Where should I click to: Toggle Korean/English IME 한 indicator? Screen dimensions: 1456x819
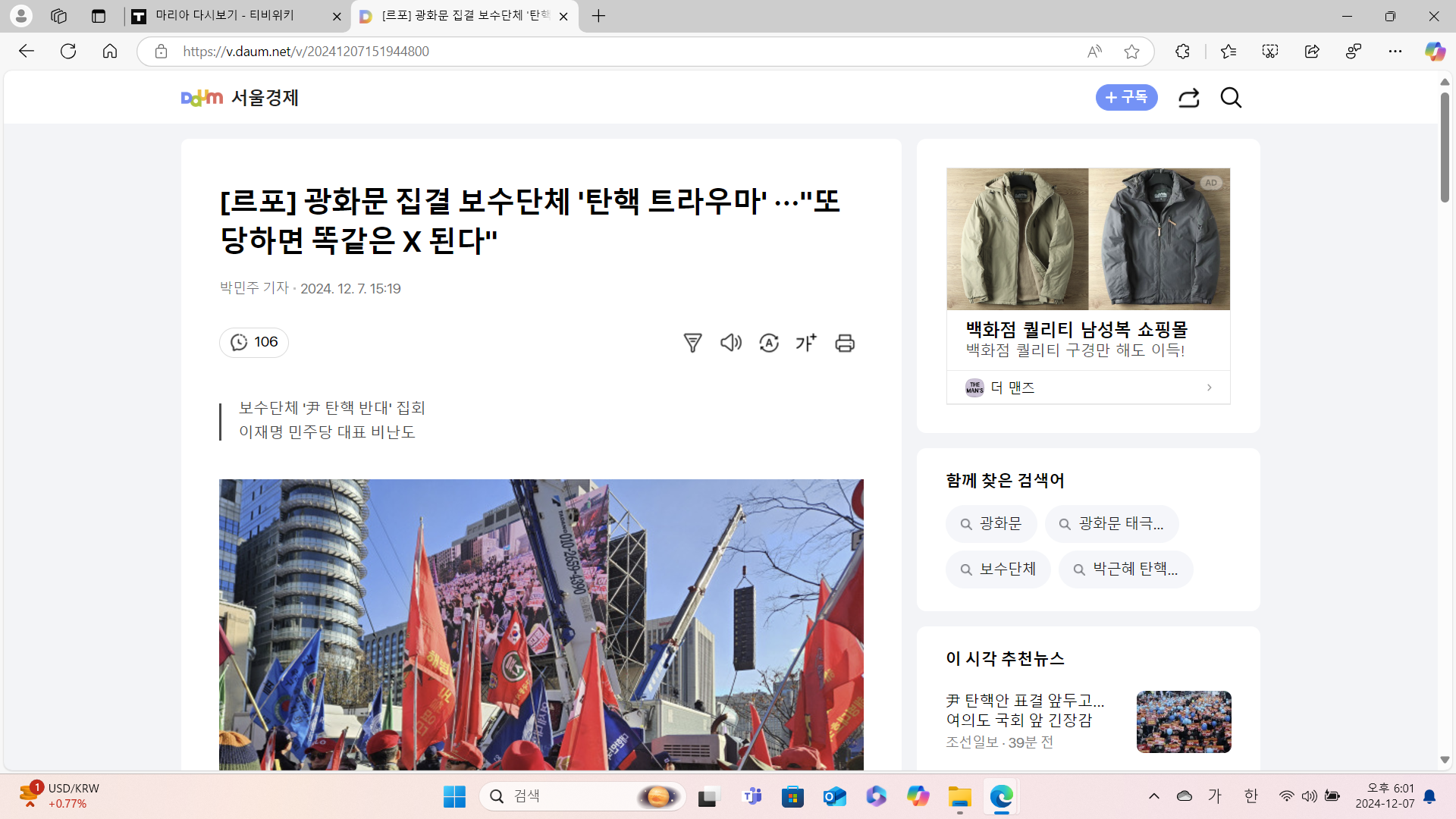(1250, 795)
